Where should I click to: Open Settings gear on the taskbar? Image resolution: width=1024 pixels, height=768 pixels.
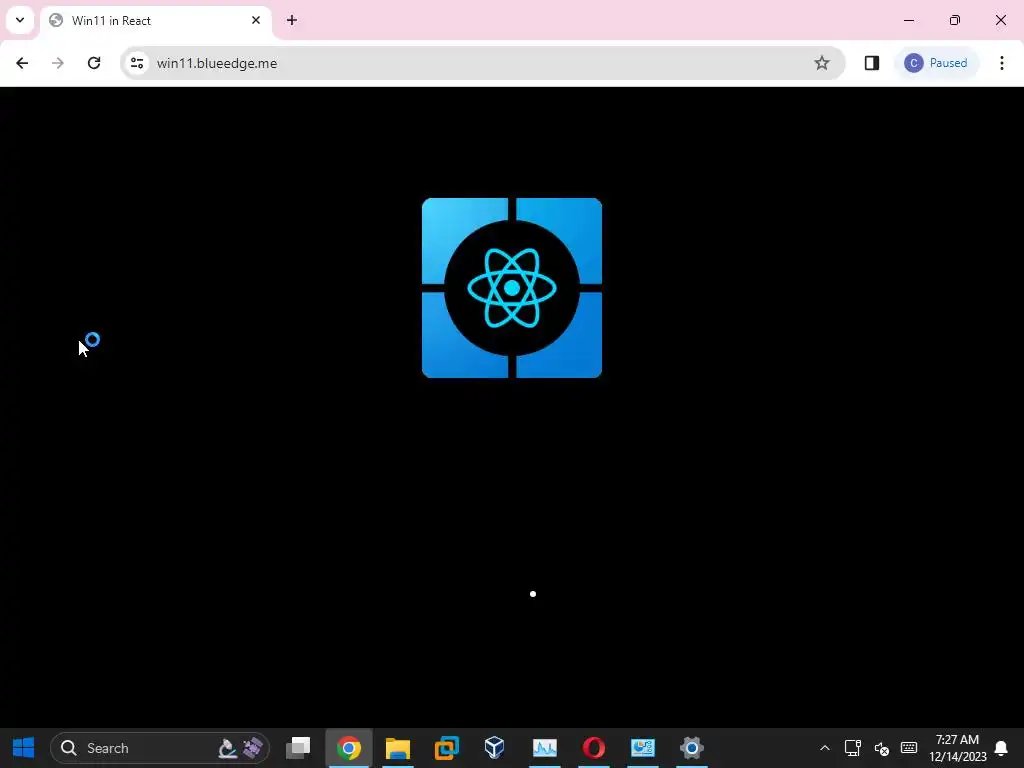point(692,748)
